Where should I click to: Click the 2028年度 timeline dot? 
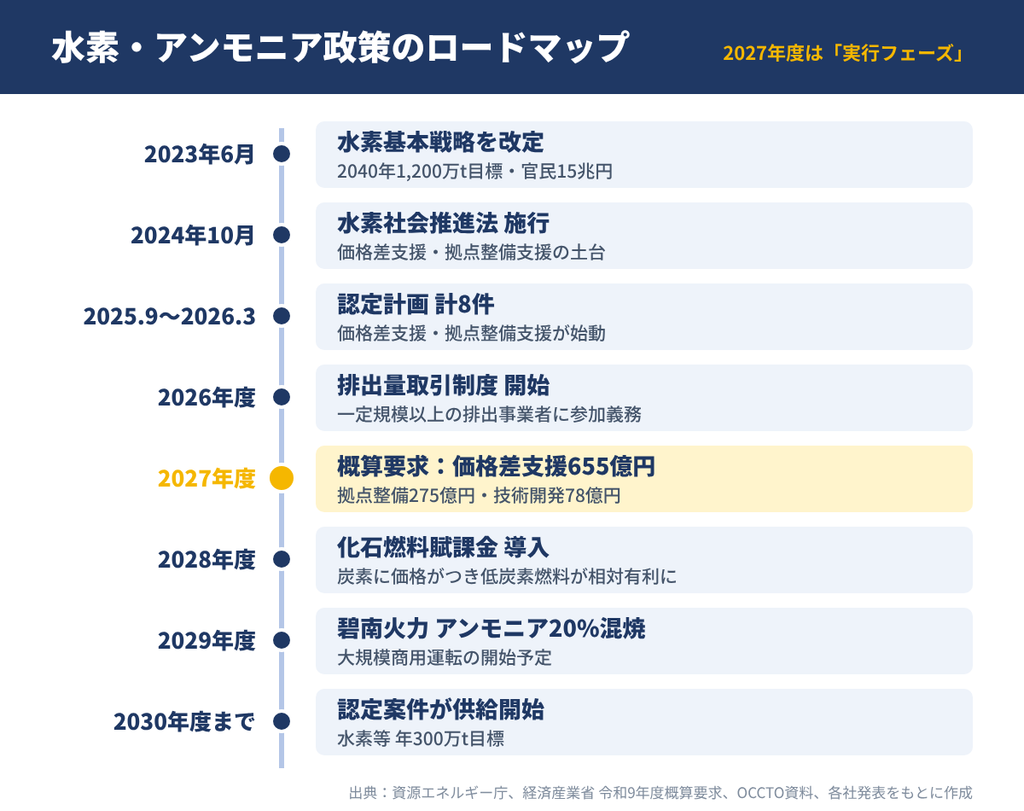pos(281,560)
